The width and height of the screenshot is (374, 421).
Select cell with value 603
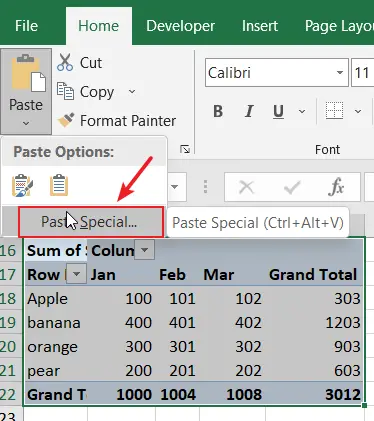[314, 371]
